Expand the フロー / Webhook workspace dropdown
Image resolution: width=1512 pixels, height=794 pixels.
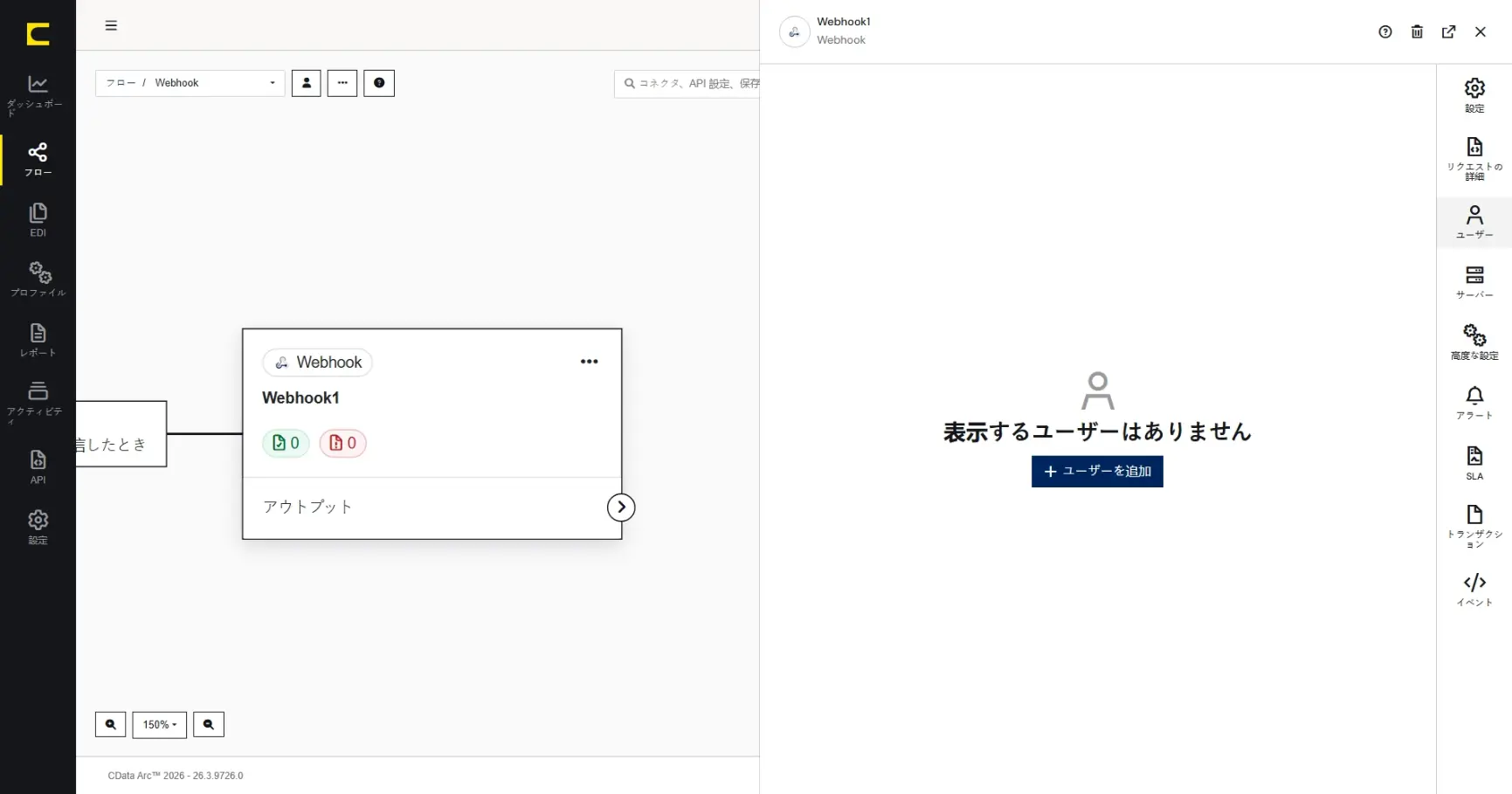coord(190,83)
